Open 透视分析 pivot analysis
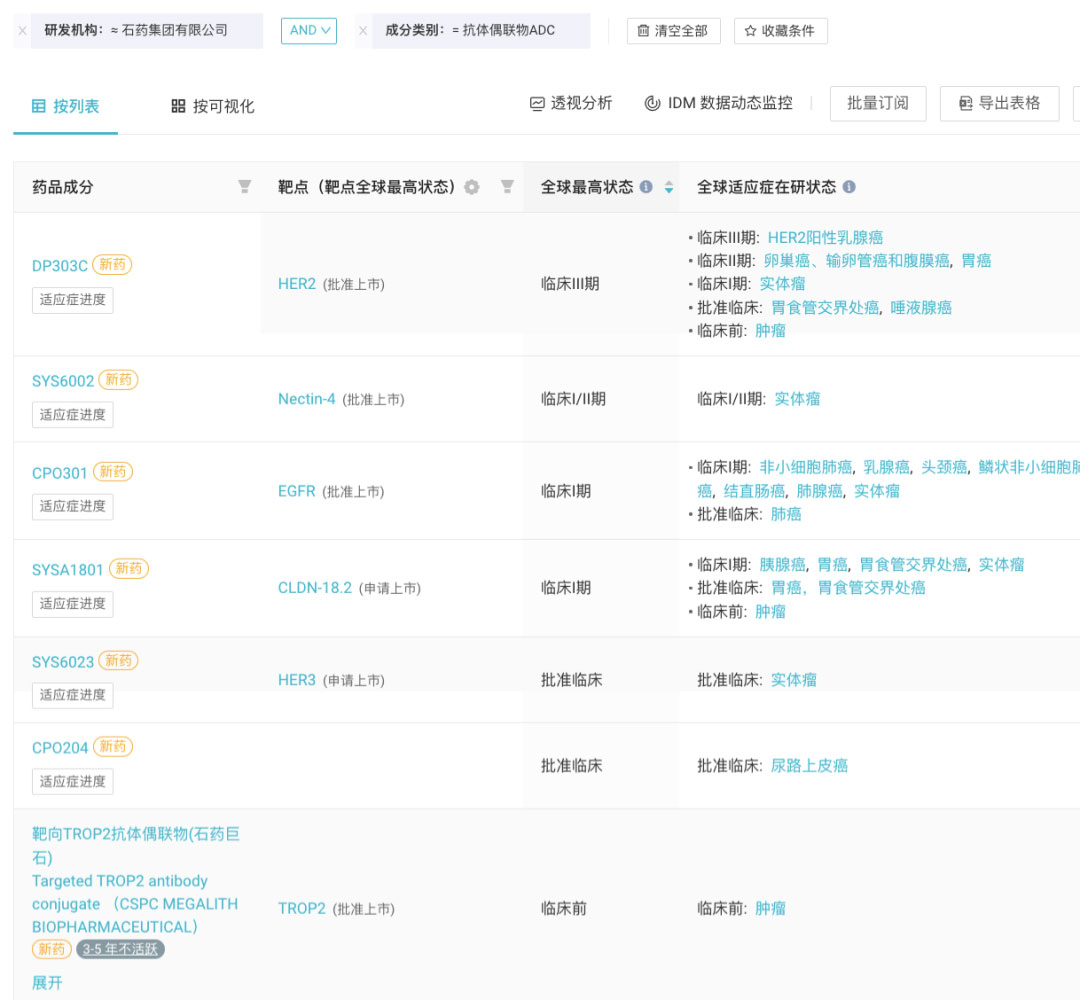The image size is (1080, 1000). click(571, 103)
